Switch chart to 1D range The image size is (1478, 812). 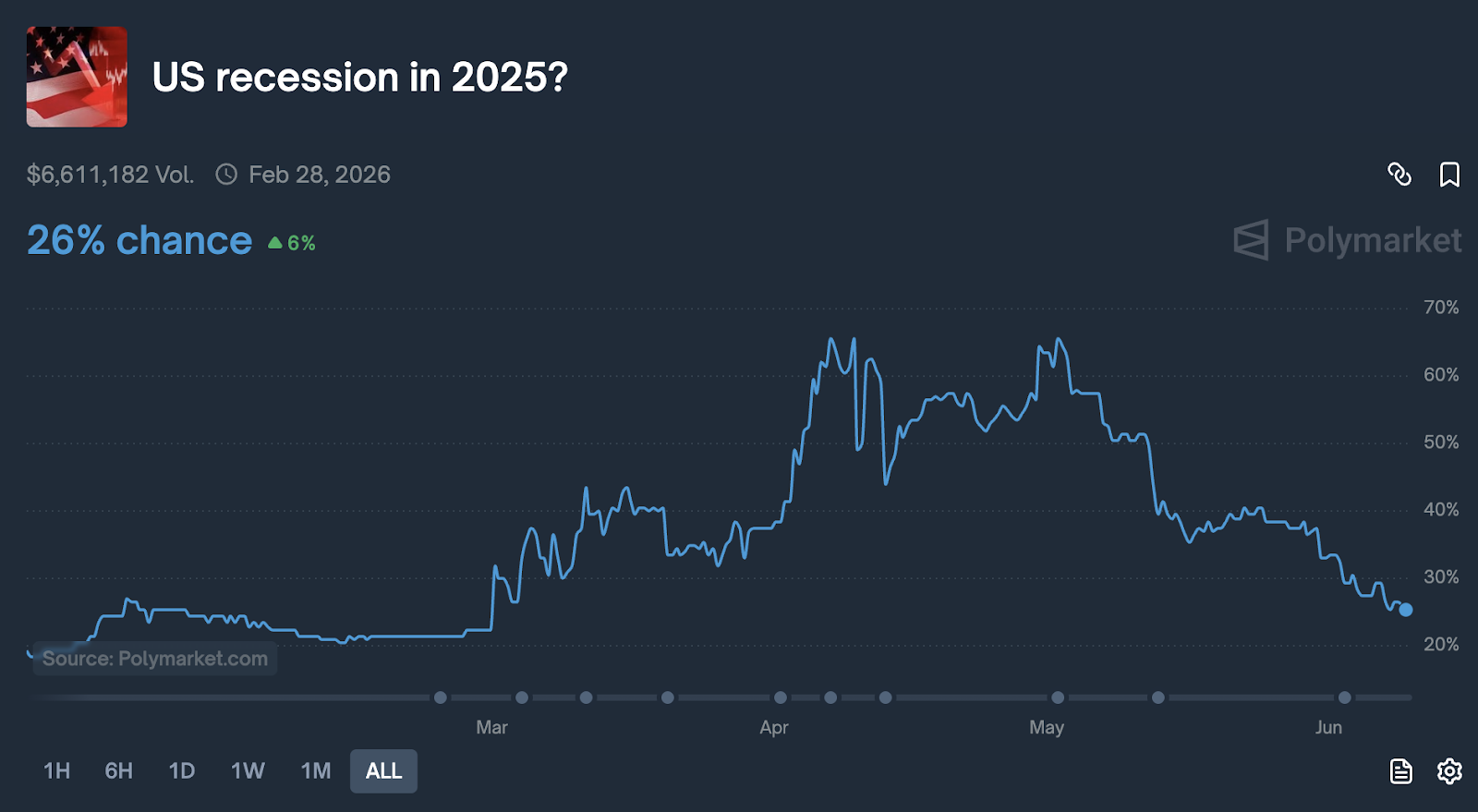click(x=182, y=770)
